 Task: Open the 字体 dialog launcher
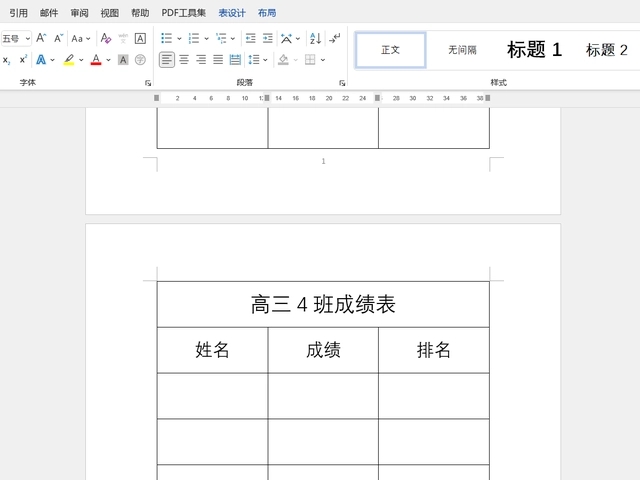[x=148, y=83]
